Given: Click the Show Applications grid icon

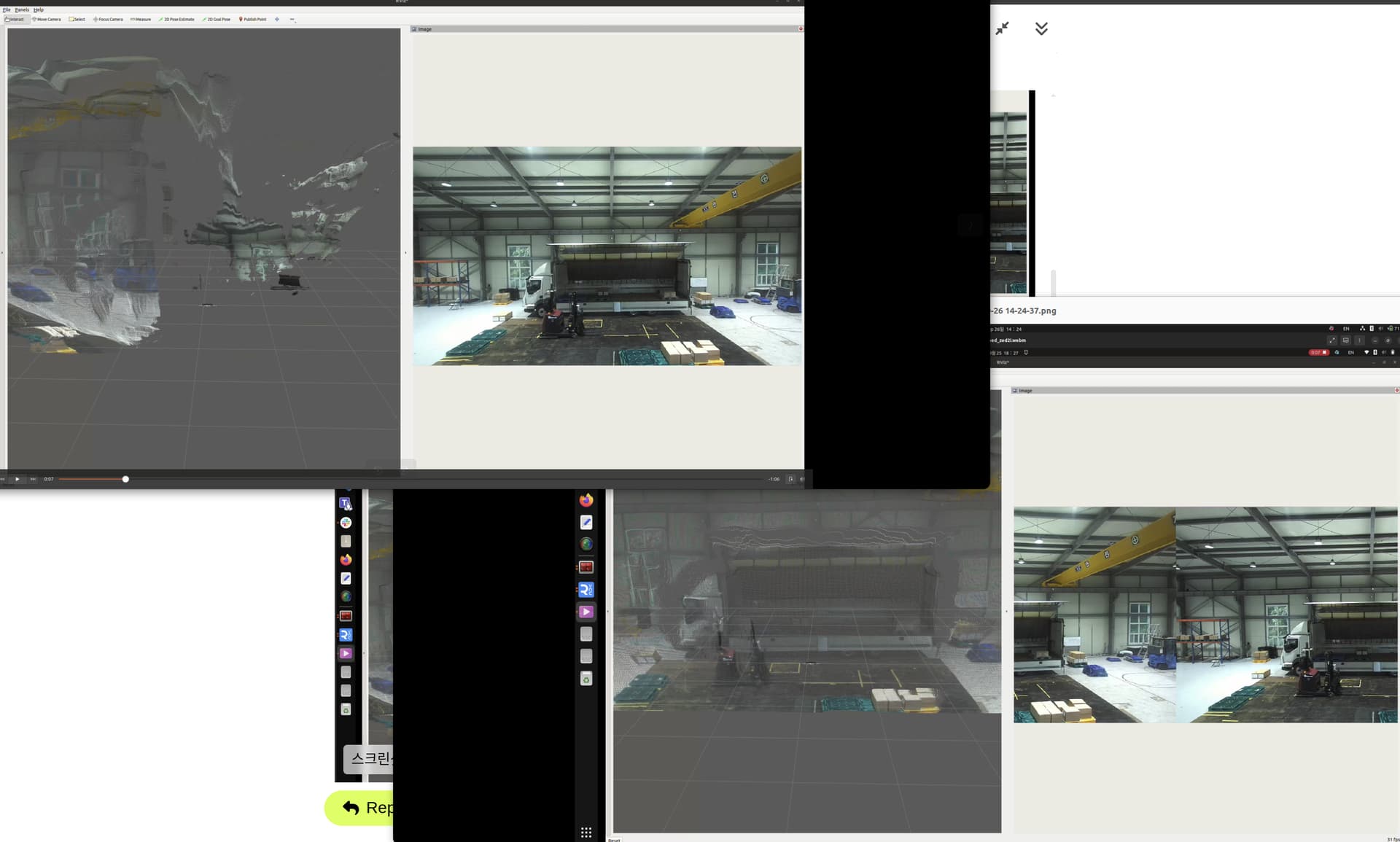Looking at the screenshot, I should tap(586, 833).
